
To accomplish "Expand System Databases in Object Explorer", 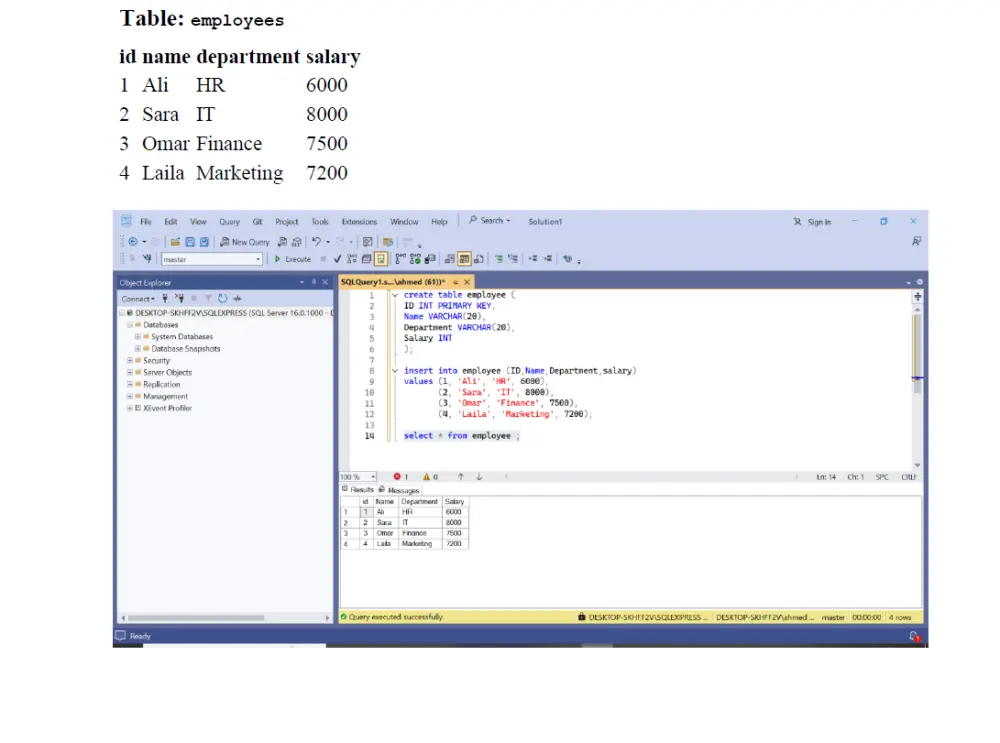I will click(137, 337).
